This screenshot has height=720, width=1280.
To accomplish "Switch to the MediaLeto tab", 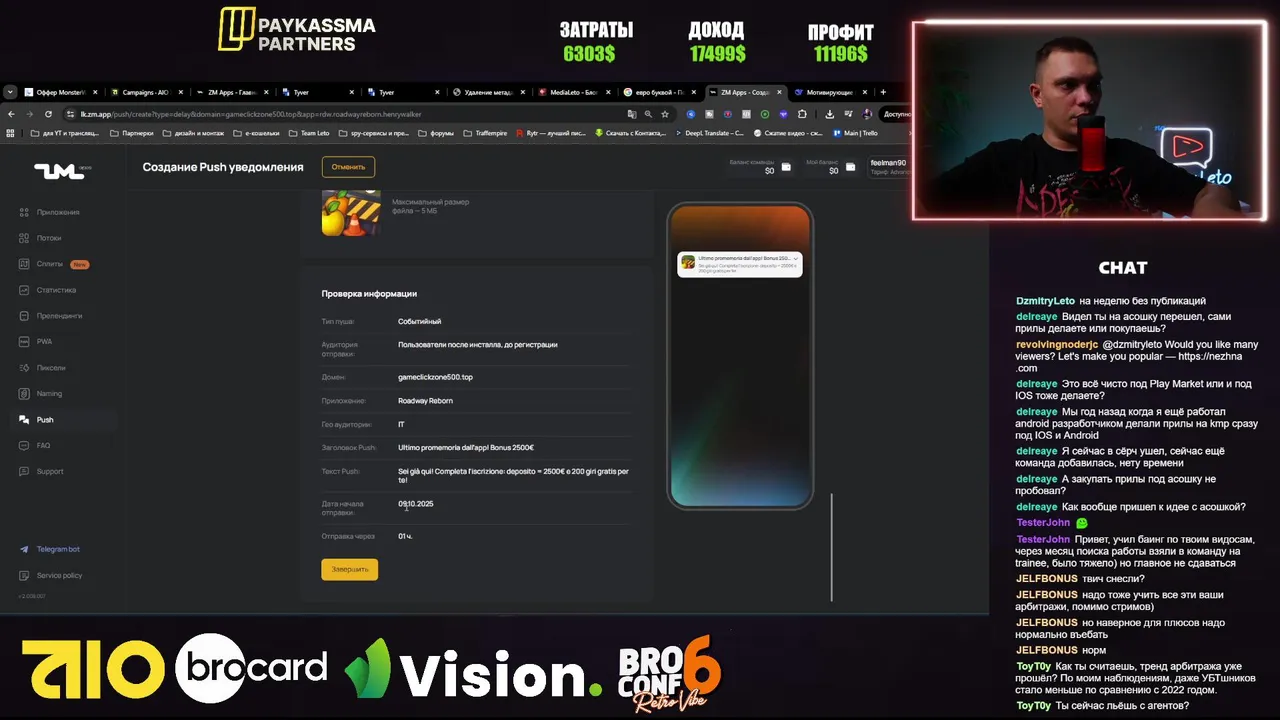I will 573,92.
